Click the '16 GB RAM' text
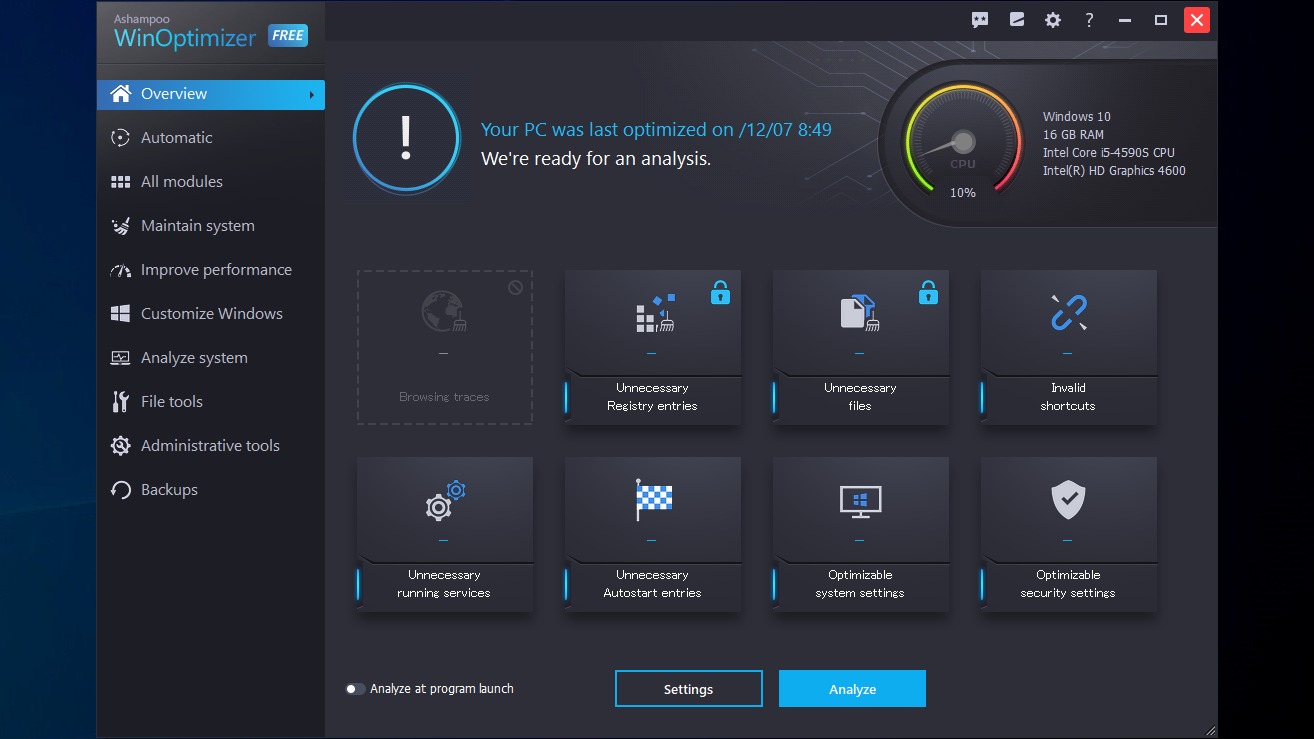This screenshot has width=1314, height=739. [x=1073, y=135]
